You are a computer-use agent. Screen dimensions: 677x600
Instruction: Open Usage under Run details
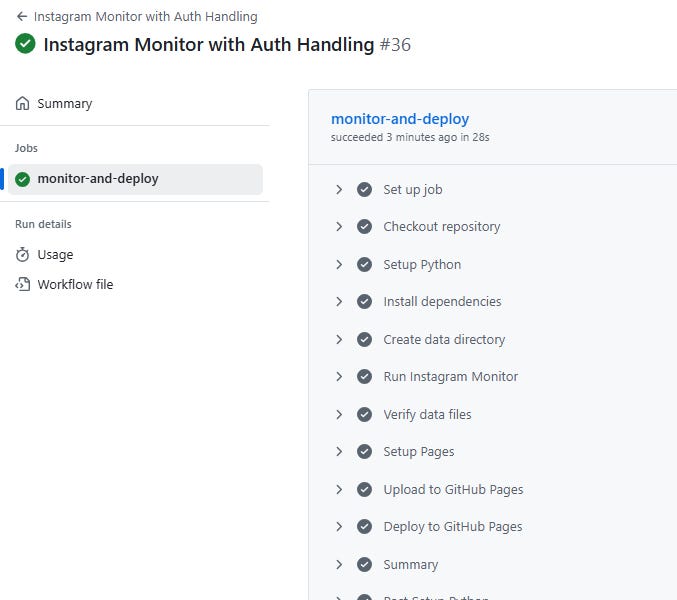pyautogui.click(x=135, y=255)
